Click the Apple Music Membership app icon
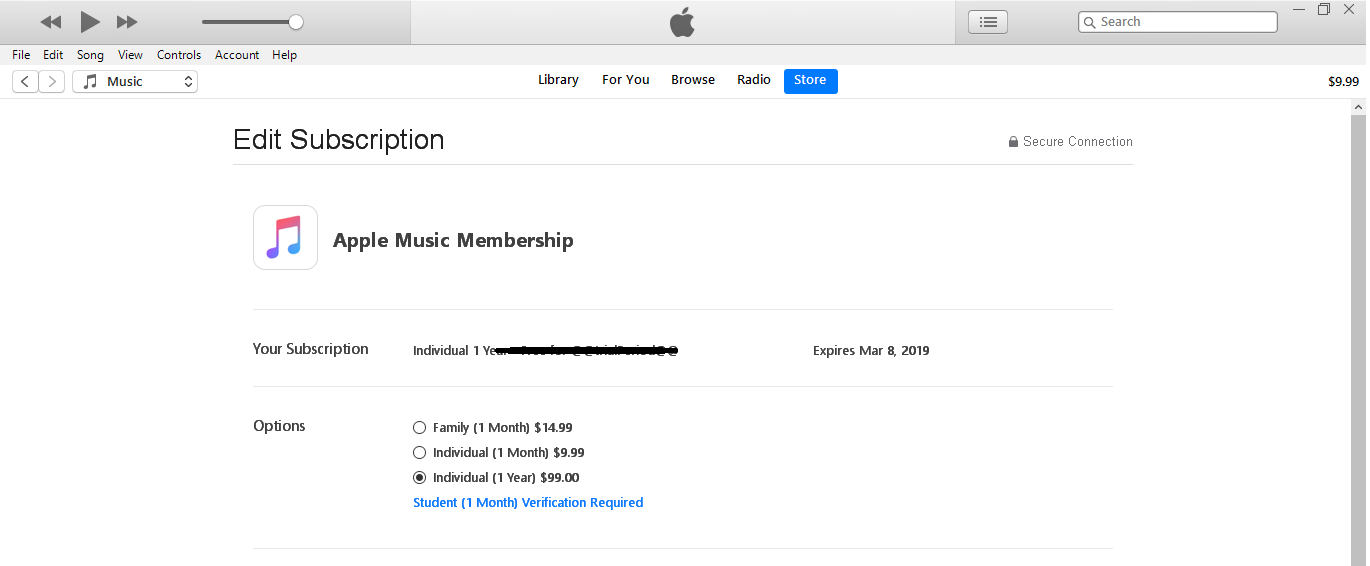The width and height of the screenshot is (1370, 566). point(285,238)
